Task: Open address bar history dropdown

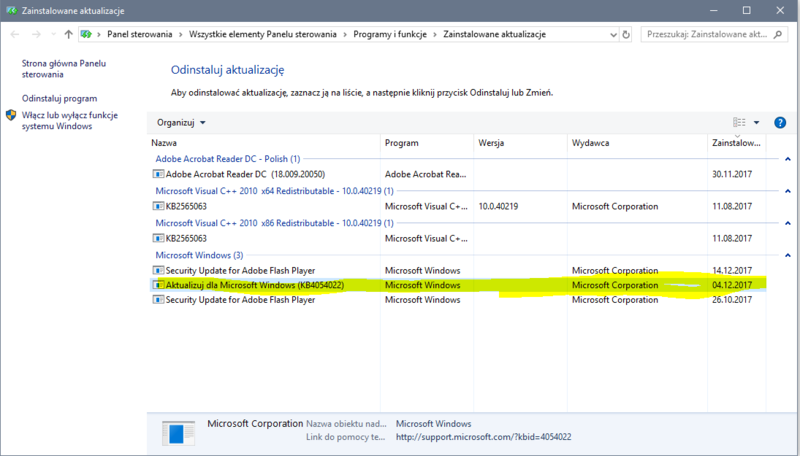Action: pos(613,35)
